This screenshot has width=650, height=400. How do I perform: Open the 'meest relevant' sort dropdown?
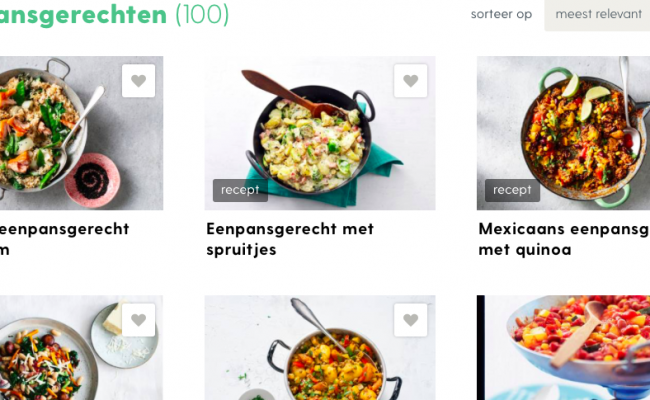pyautogui.click(x=597, y=15)
